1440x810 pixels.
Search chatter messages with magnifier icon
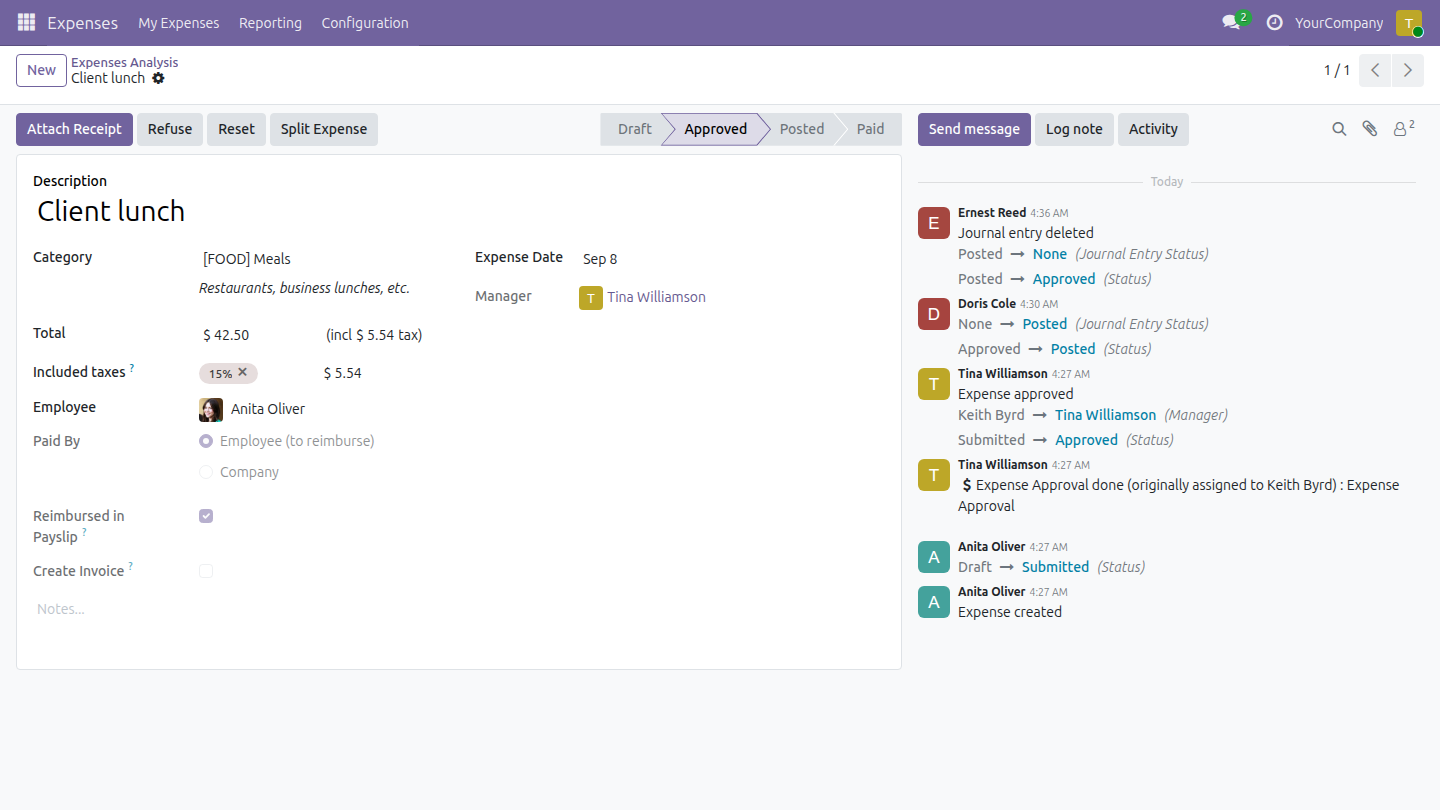[1339, 129]
